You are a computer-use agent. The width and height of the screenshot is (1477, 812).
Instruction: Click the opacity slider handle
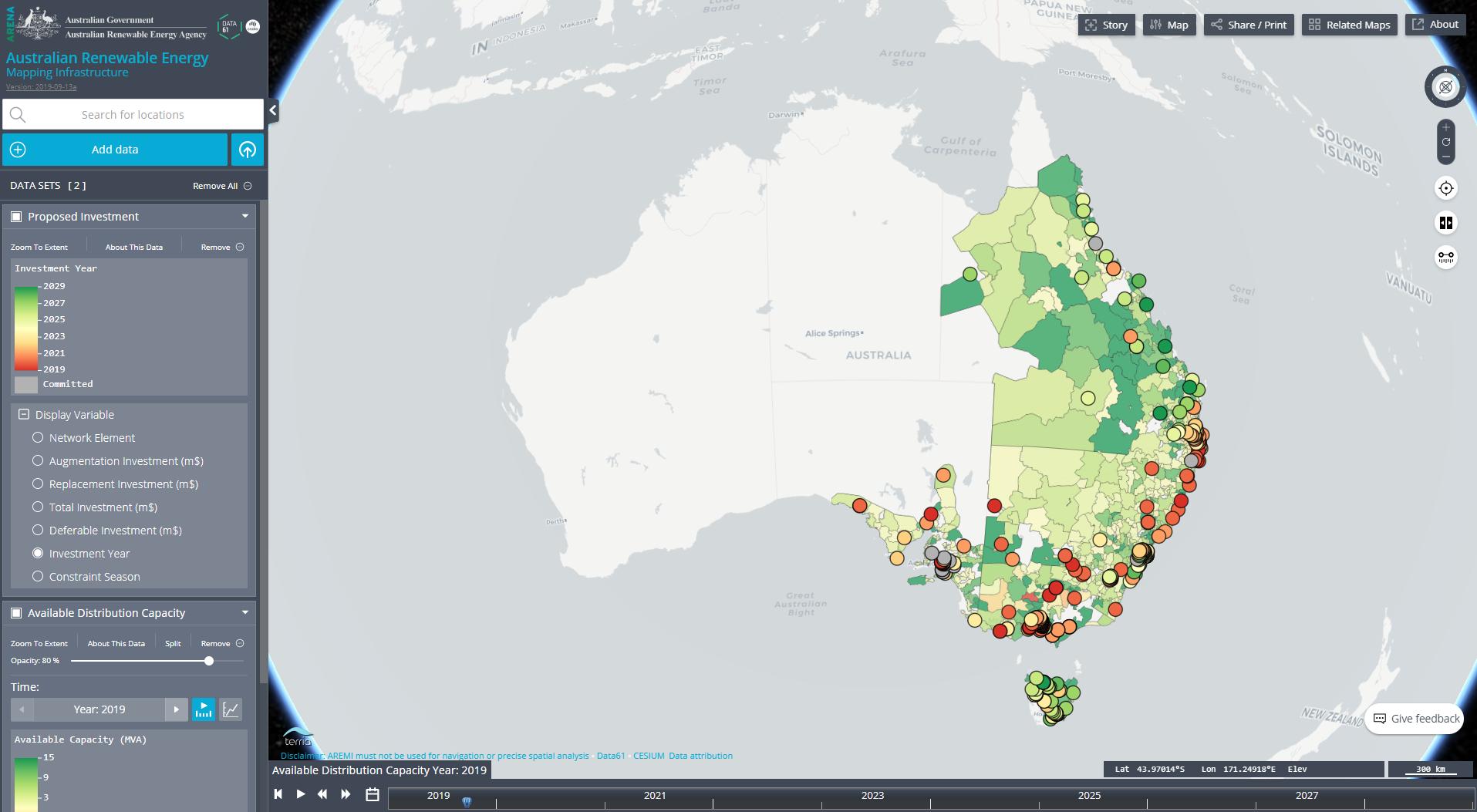(x=209, y=661)
